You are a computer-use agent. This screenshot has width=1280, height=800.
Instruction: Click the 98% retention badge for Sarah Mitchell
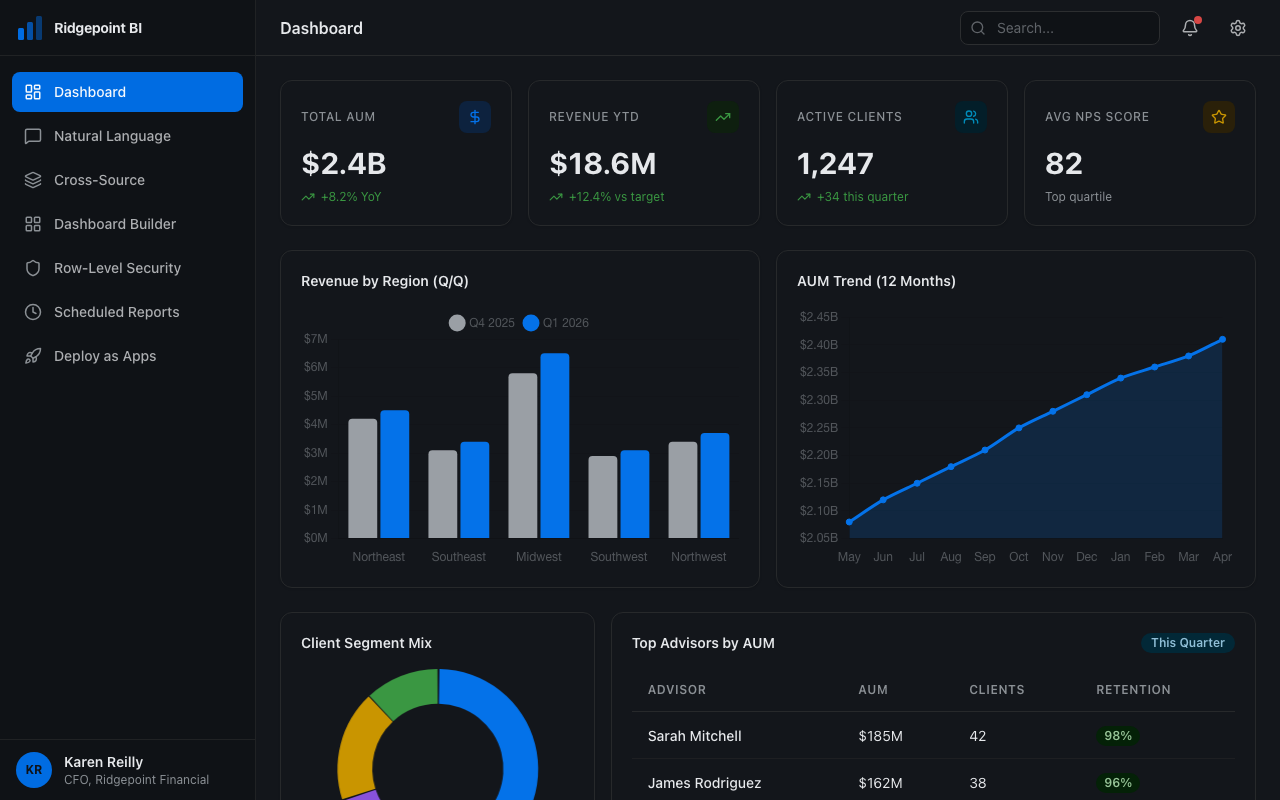pos(1117,736)
